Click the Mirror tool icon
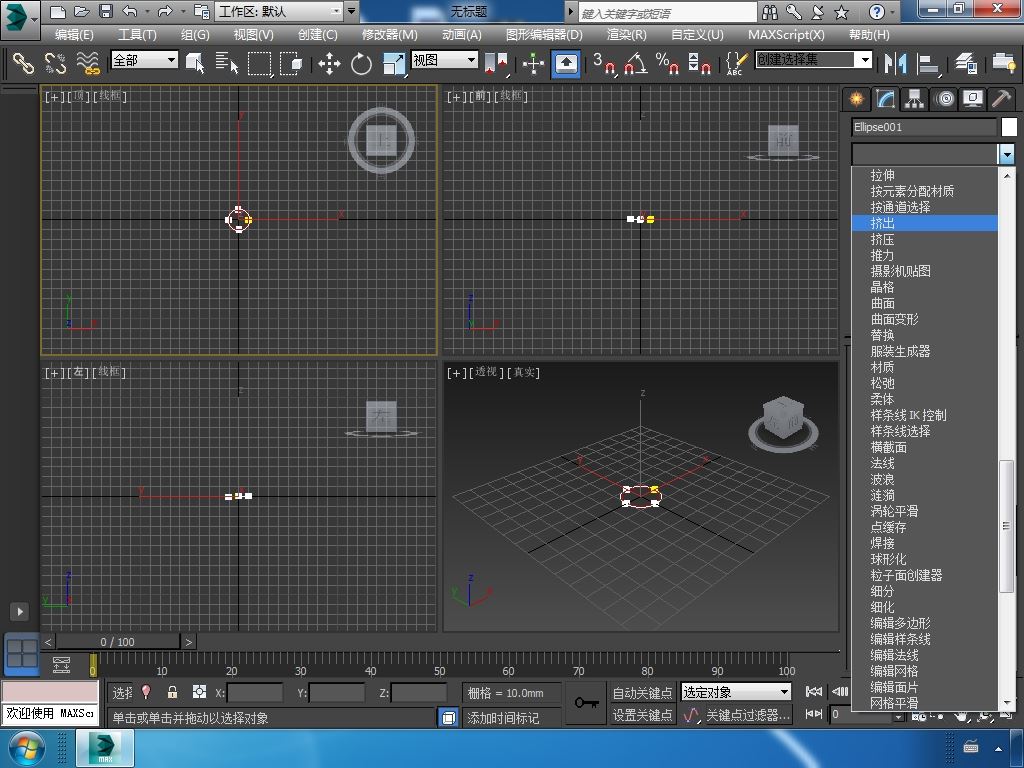The width and height of the screenshot is (1024, 768). pyautogui.click(x=893, y=63)
